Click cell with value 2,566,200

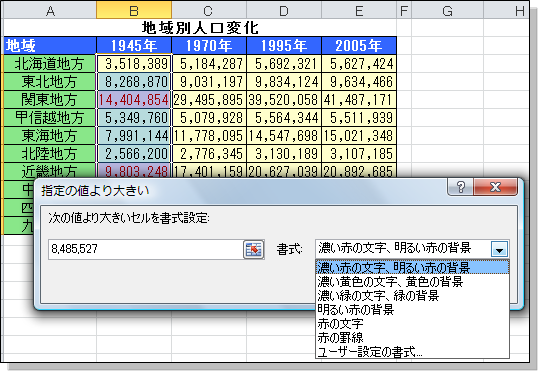(134, 154)
